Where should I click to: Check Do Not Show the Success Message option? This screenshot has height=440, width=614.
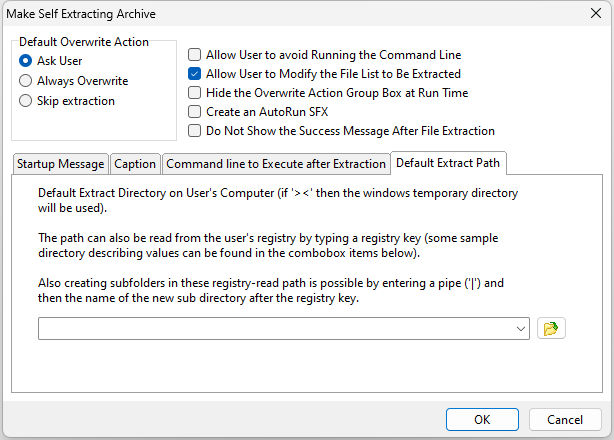(195, 131)
